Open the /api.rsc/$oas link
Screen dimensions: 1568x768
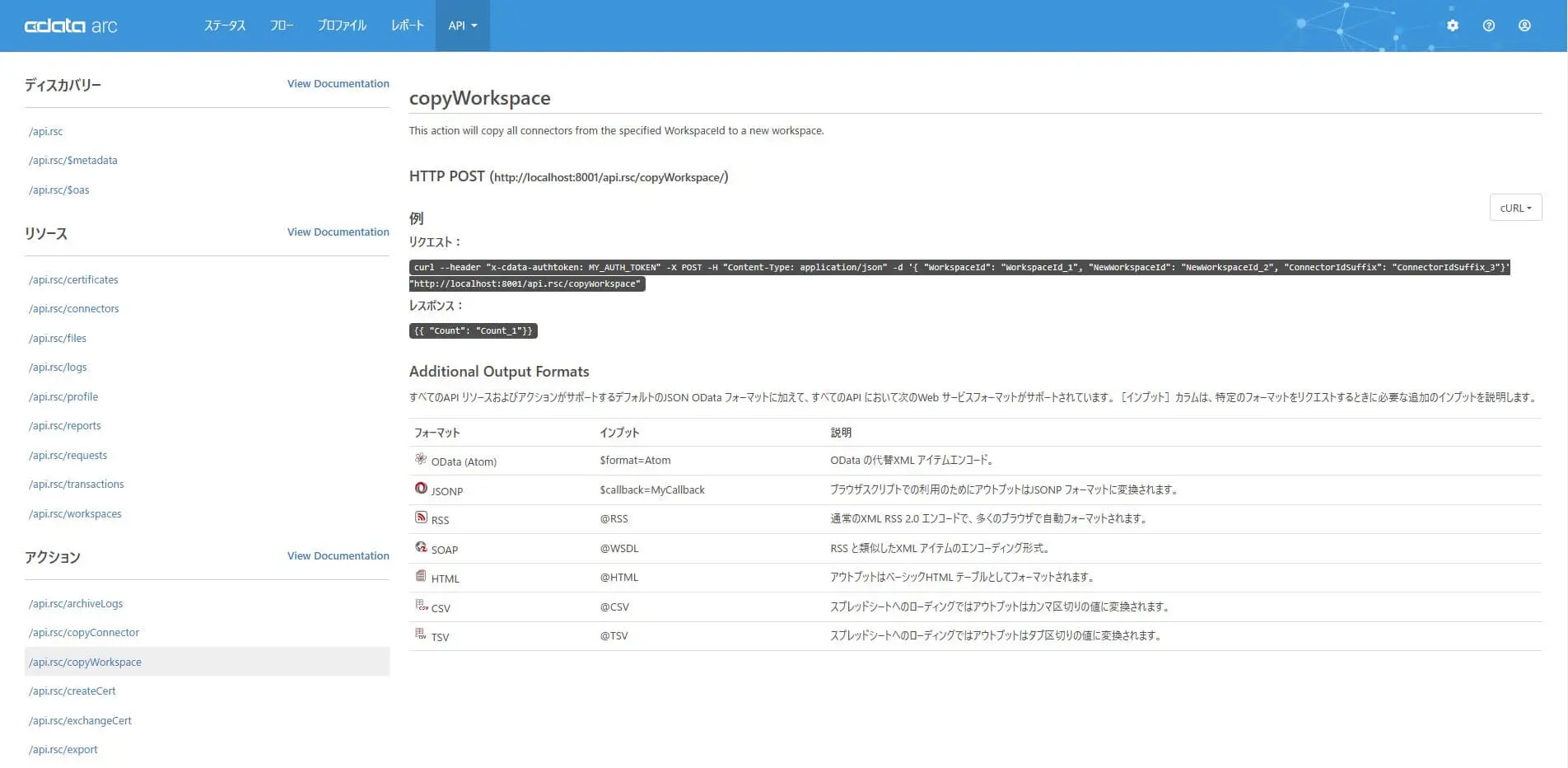click(x=59, y=190)
